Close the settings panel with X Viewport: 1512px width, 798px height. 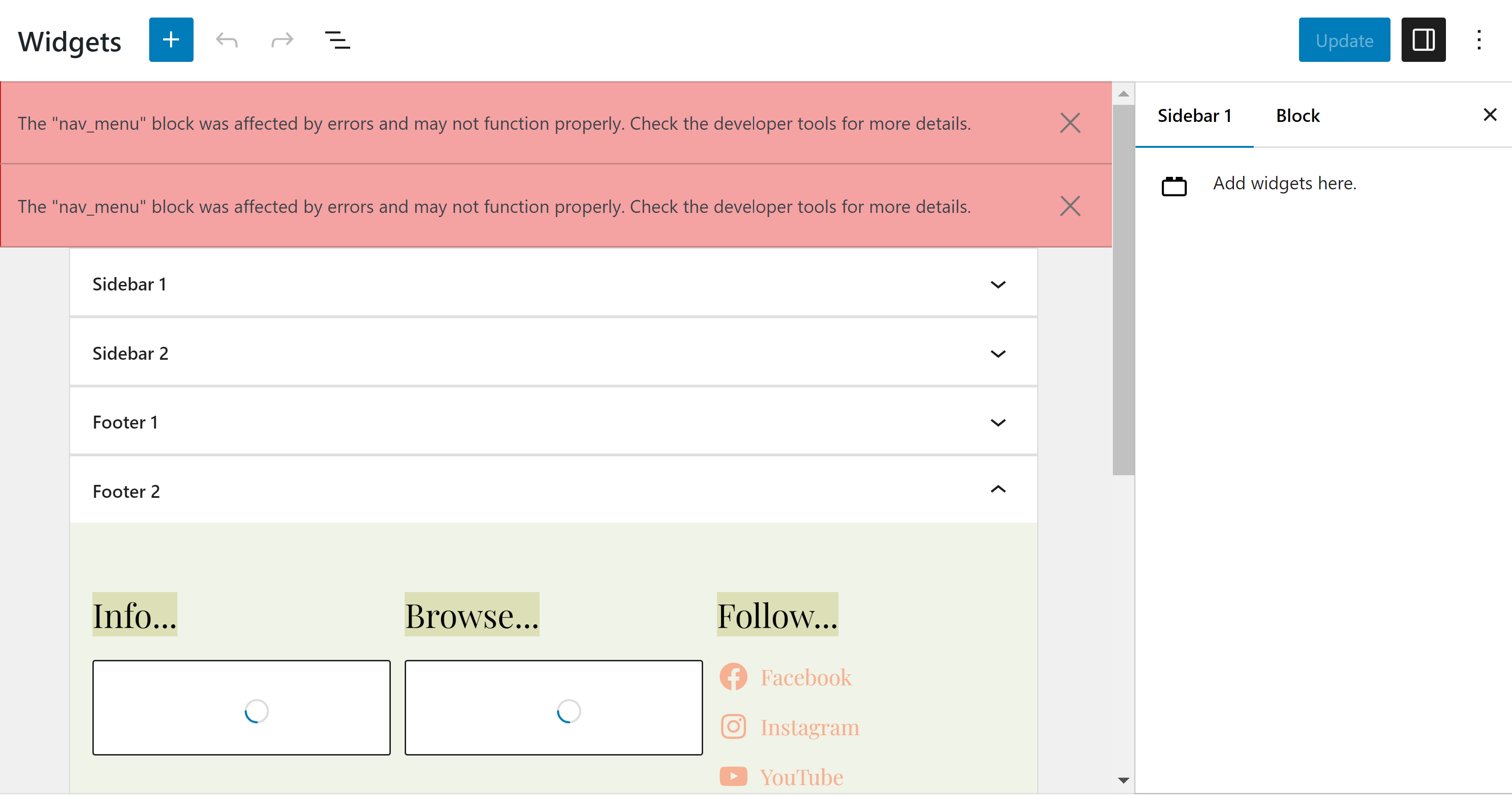click(x=1490, y=115)
